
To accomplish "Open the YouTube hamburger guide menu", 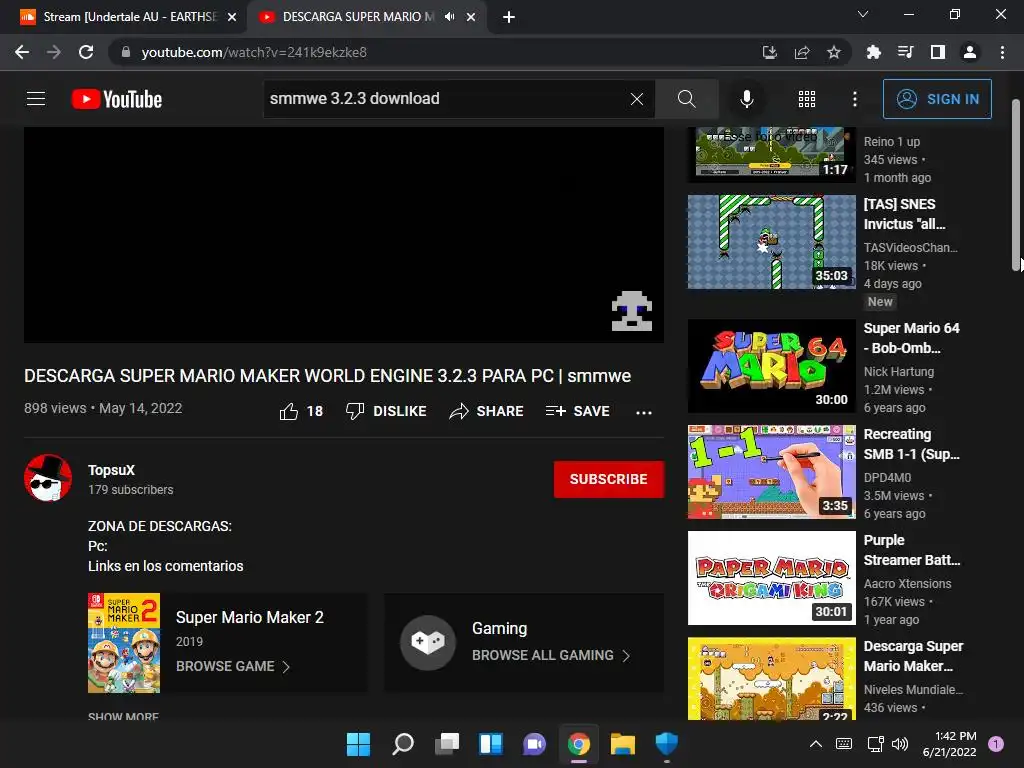I will click(36, 99).
